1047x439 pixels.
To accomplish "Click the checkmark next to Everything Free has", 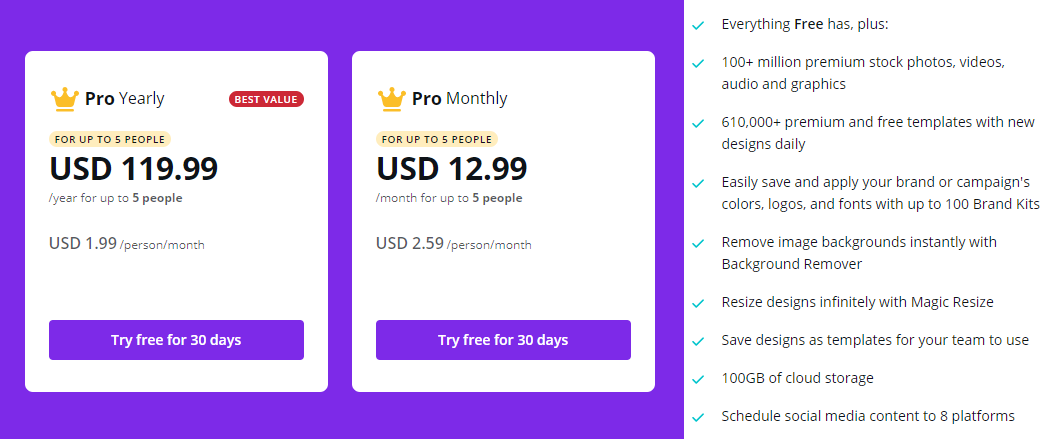I will (698, 24).
